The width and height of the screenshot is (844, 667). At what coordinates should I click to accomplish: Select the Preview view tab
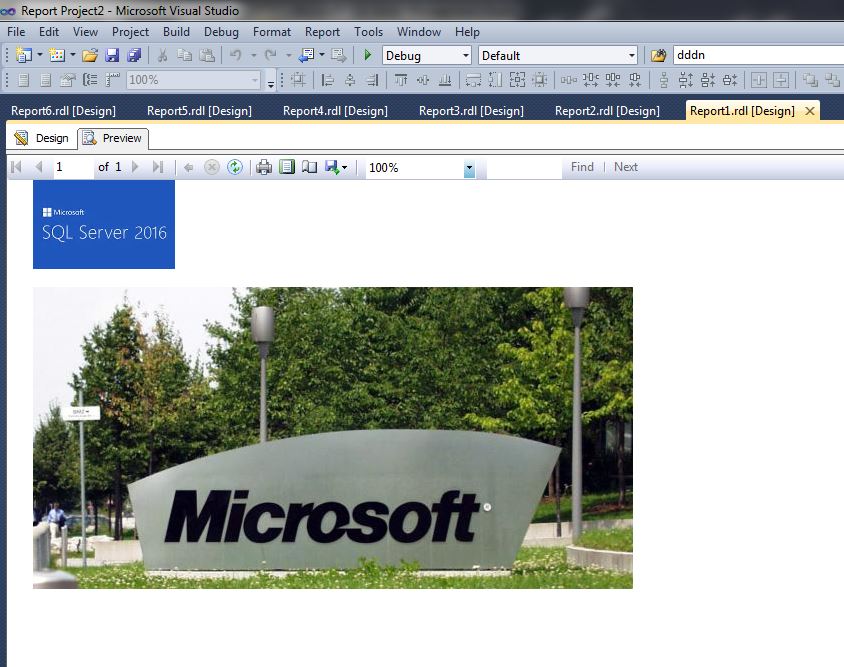coord(113,138)
